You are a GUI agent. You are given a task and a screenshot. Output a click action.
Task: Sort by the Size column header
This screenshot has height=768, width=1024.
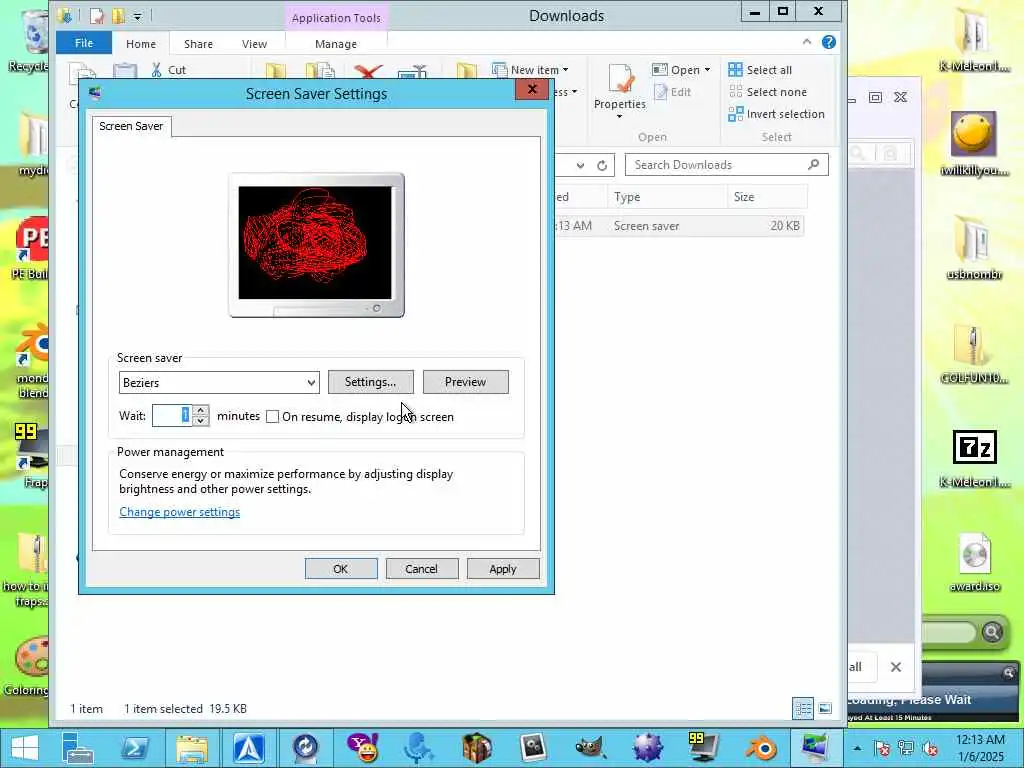767,197
